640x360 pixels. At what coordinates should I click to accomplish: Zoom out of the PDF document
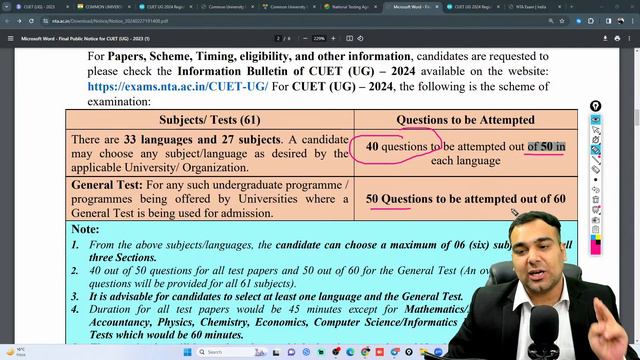click(x=305, y=38)
